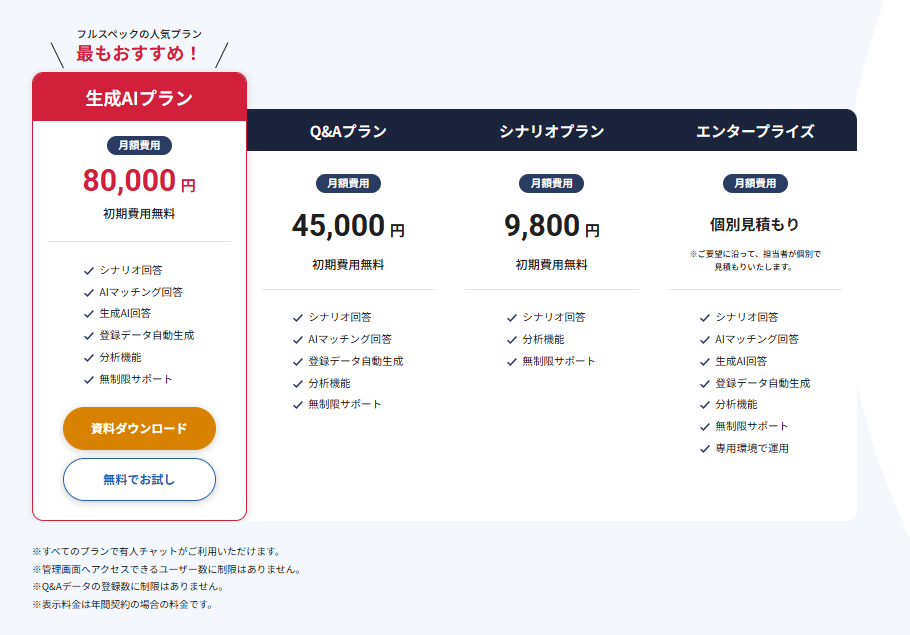Click checkmark beside 分析機能 in 生成AIプラン
Image resolution: width=910 pixels, height=635 pixels.
pos(89,358)
